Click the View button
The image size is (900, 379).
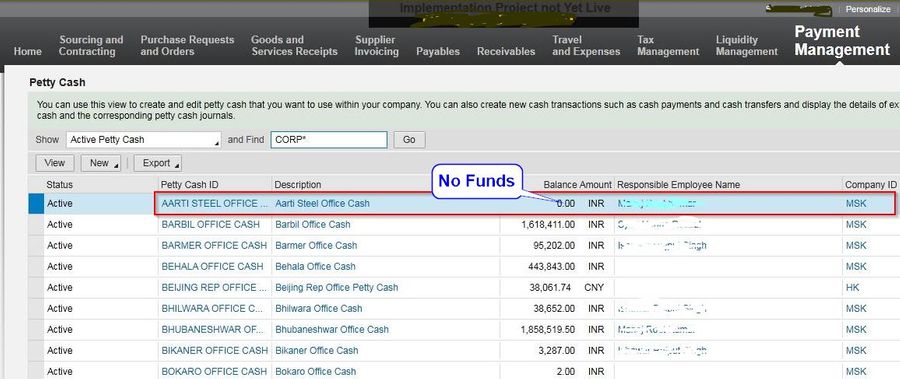click(55, 163)
